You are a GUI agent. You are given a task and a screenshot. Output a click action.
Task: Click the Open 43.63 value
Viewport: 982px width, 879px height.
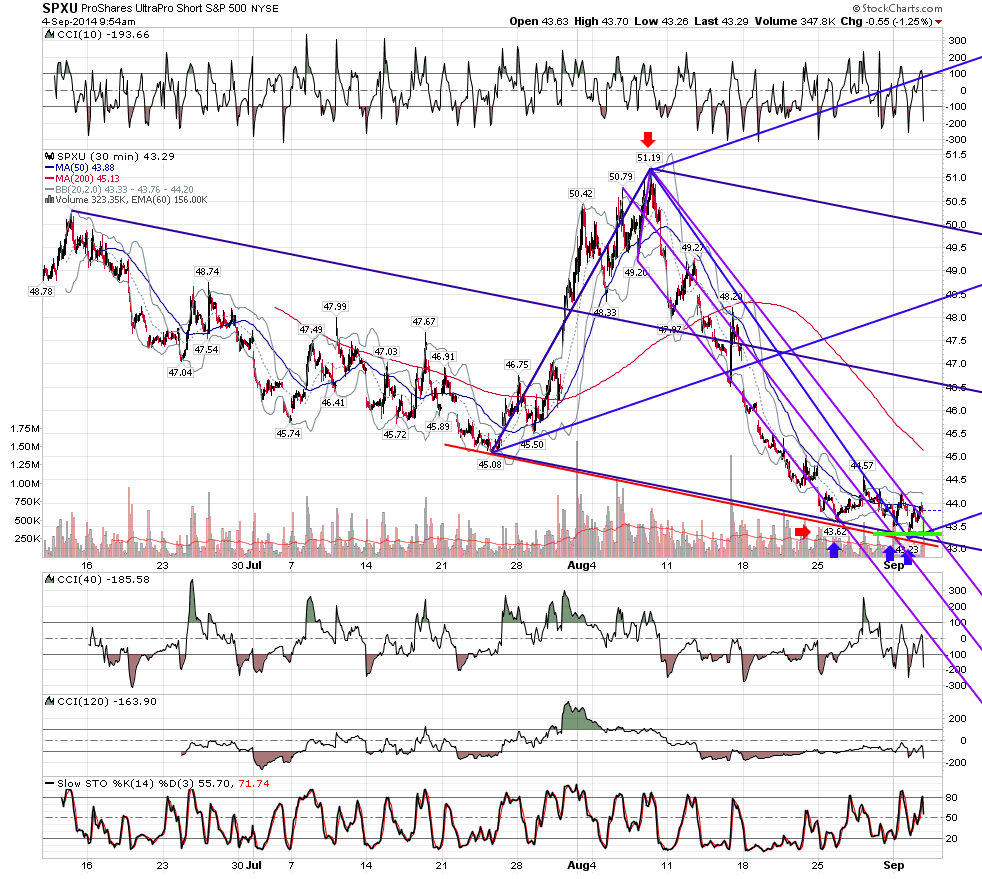(539, 21)
